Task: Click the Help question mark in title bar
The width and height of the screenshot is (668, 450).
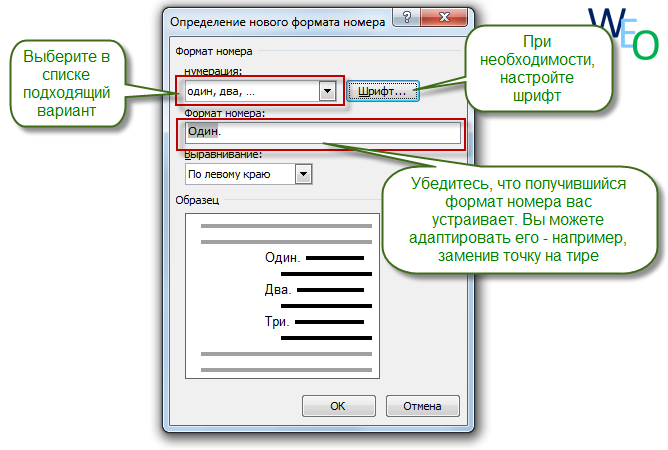Action: [403, 19]
